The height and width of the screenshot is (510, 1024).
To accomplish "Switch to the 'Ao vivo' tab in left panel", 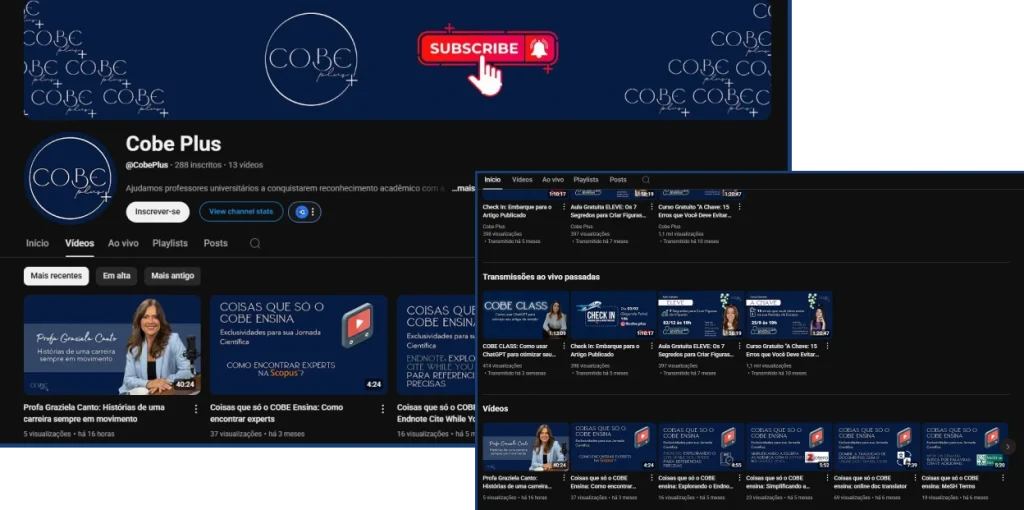I will (123, 243).
